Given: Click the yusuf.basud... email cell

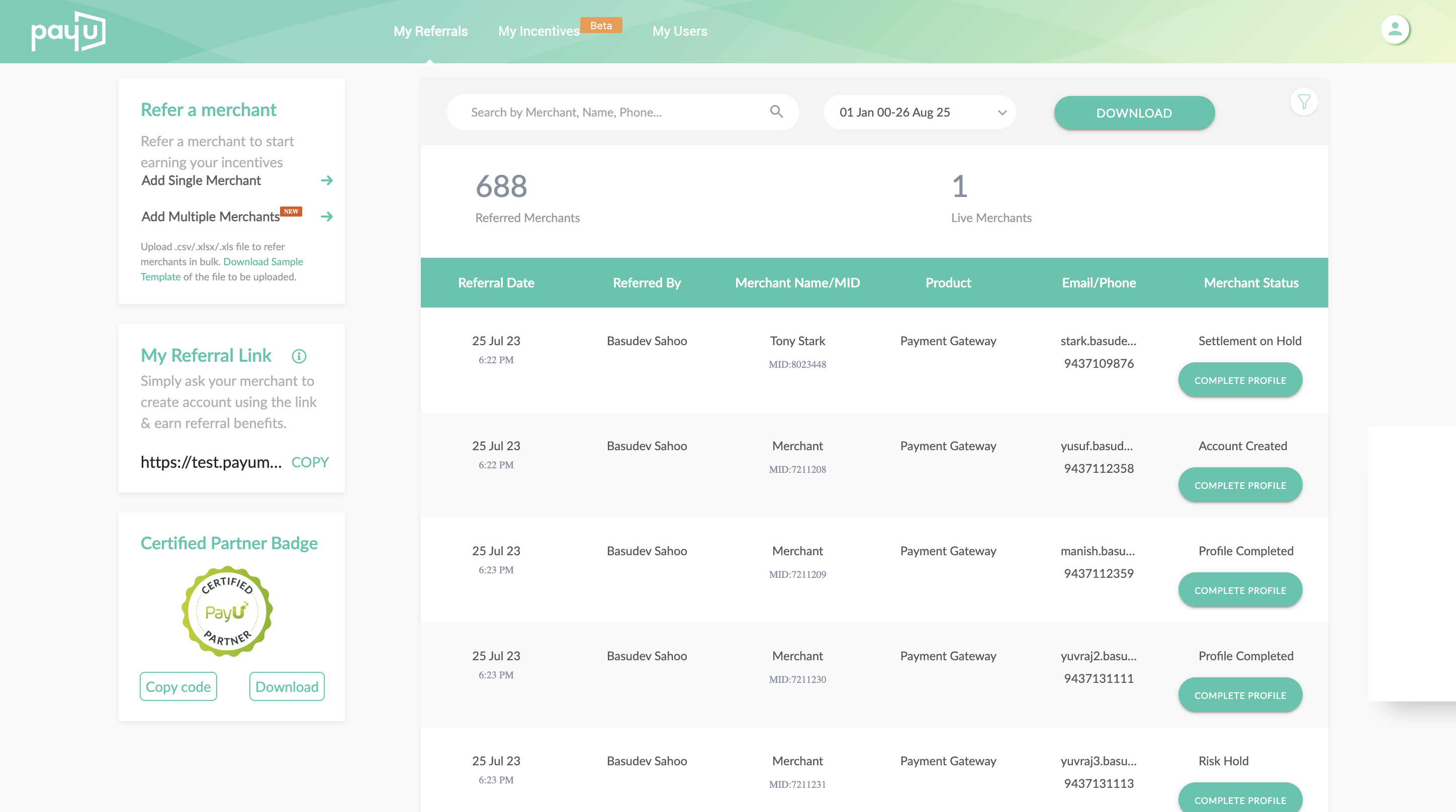Looking at the screenshot, I should (1097, 446).
